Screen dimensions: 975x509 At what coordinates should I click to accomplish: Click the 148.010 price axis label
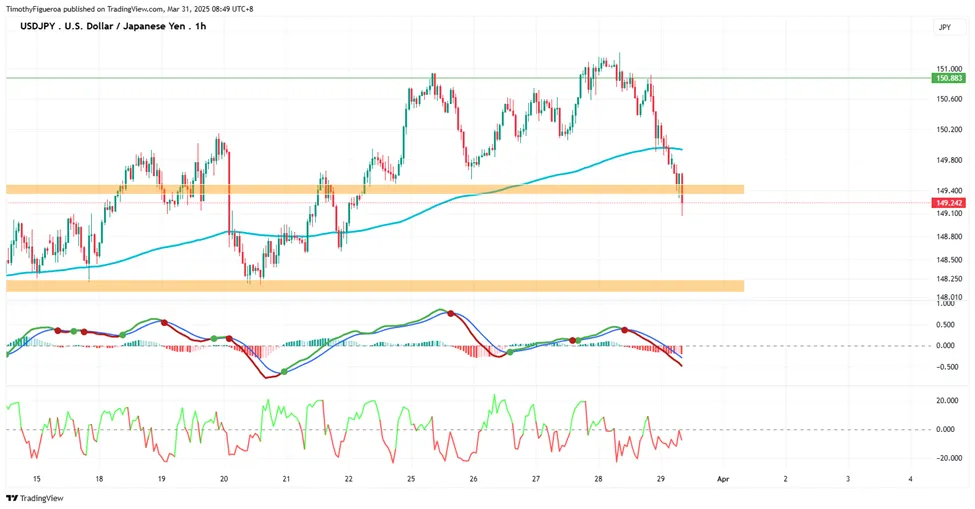(950, 298)
